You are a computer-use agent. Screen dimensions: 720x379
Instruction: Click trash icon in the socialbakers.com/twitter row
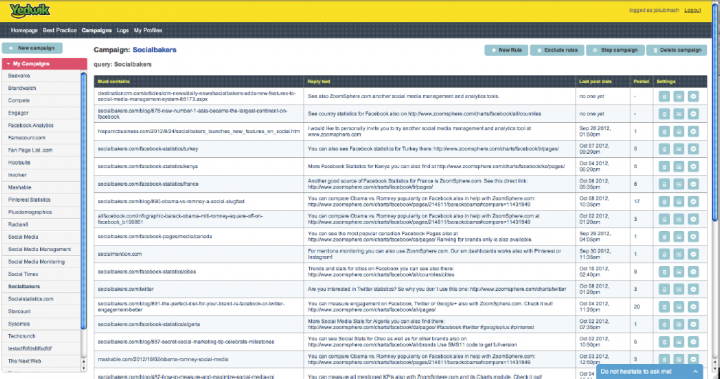[664, 289]
